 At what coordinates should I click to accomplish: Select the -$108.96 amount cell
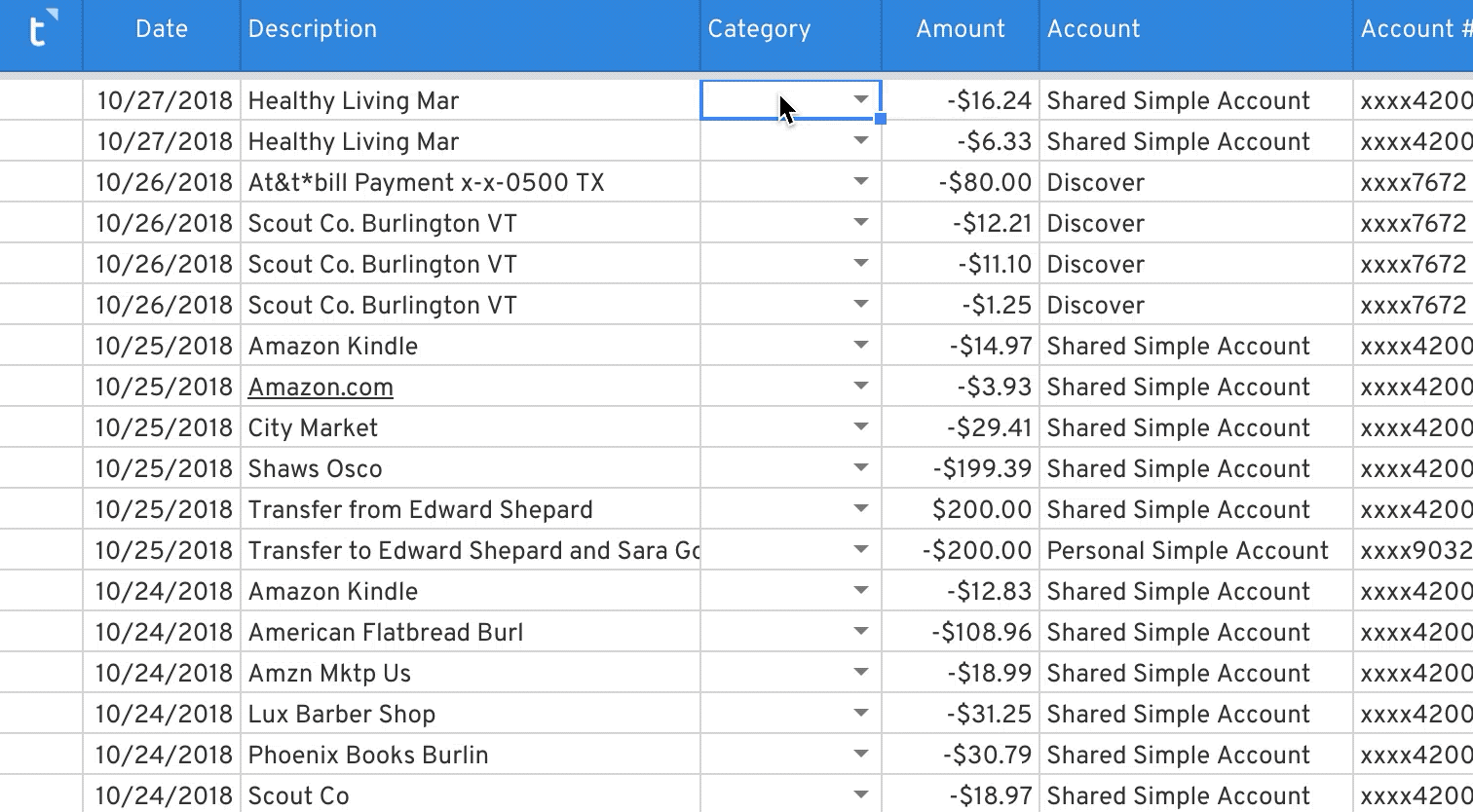961,632
